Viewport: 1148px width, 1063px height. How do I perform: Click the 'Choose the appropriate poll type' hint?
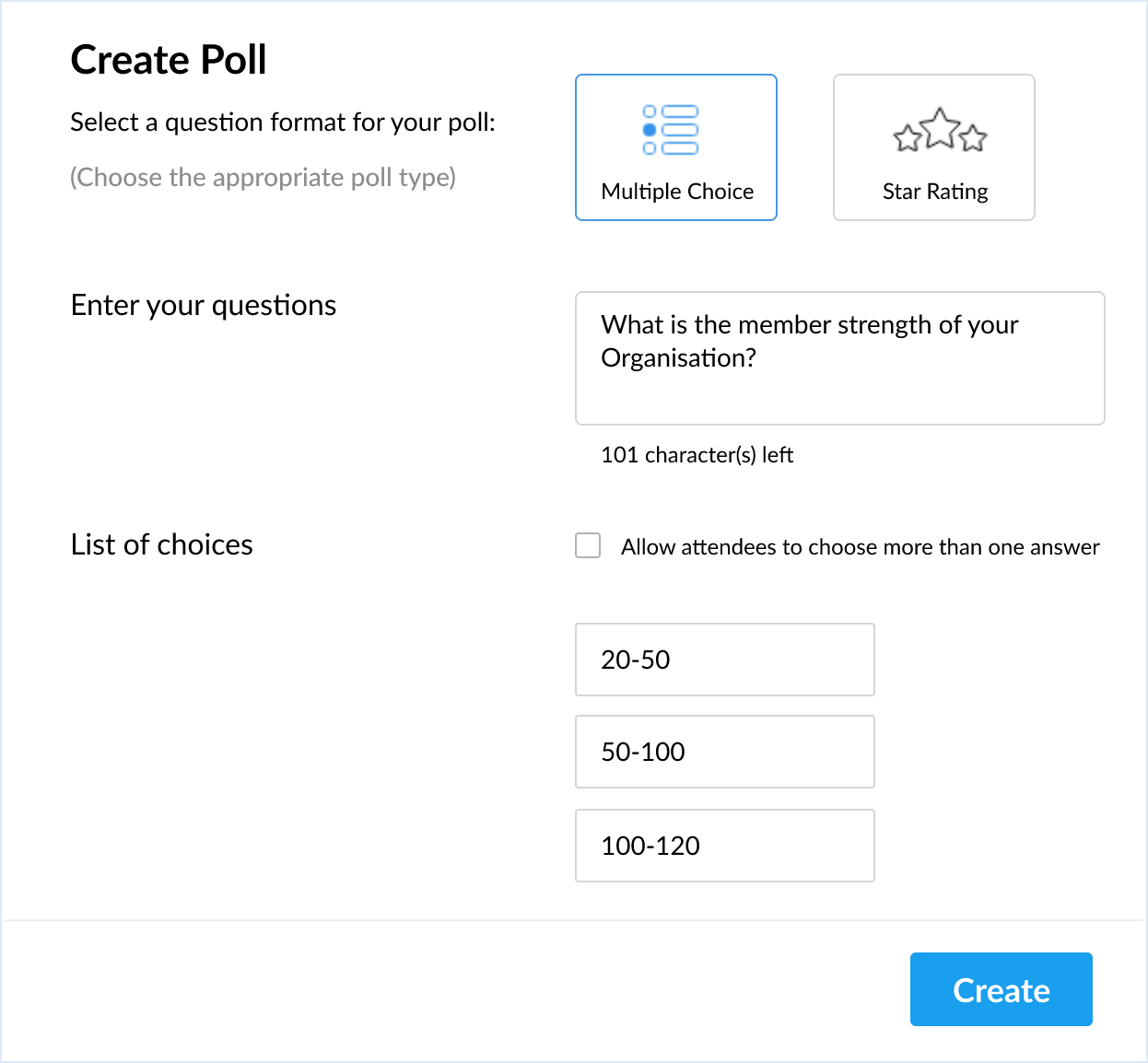264,177
